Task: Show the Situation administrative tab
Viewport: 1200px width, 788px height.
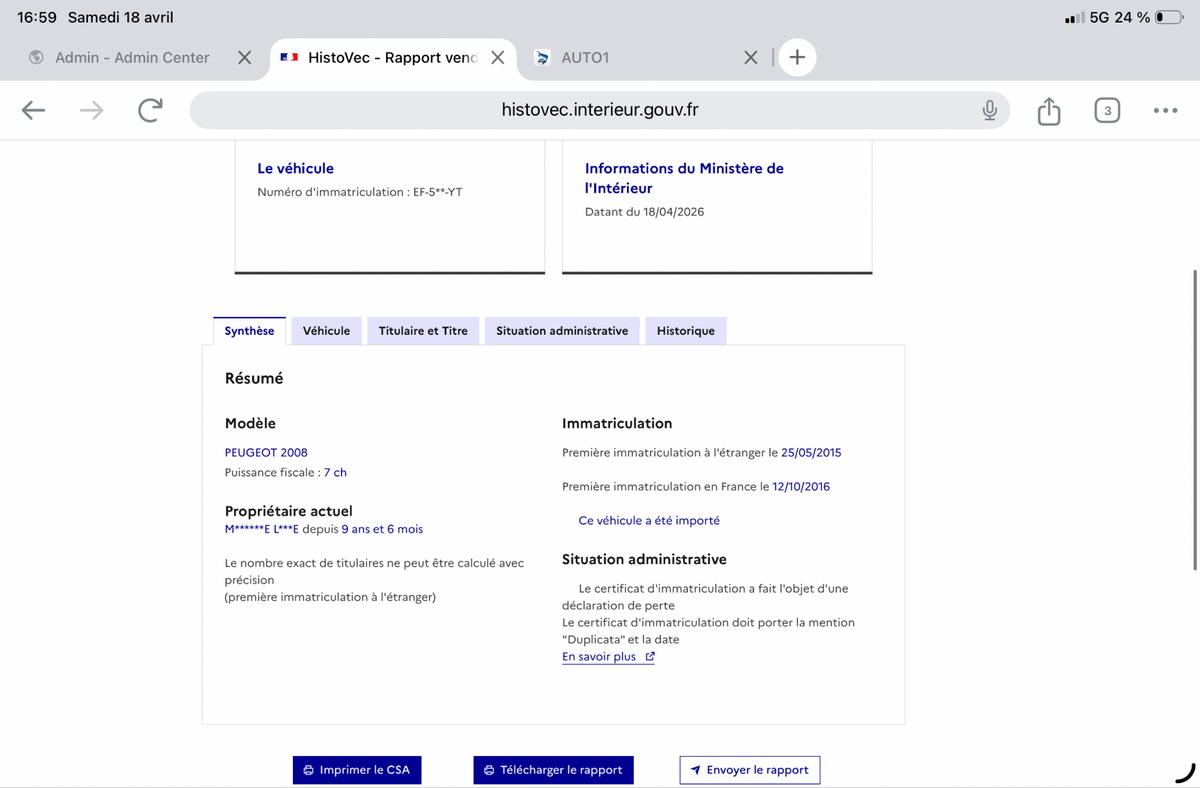Action: click(562, 331)
